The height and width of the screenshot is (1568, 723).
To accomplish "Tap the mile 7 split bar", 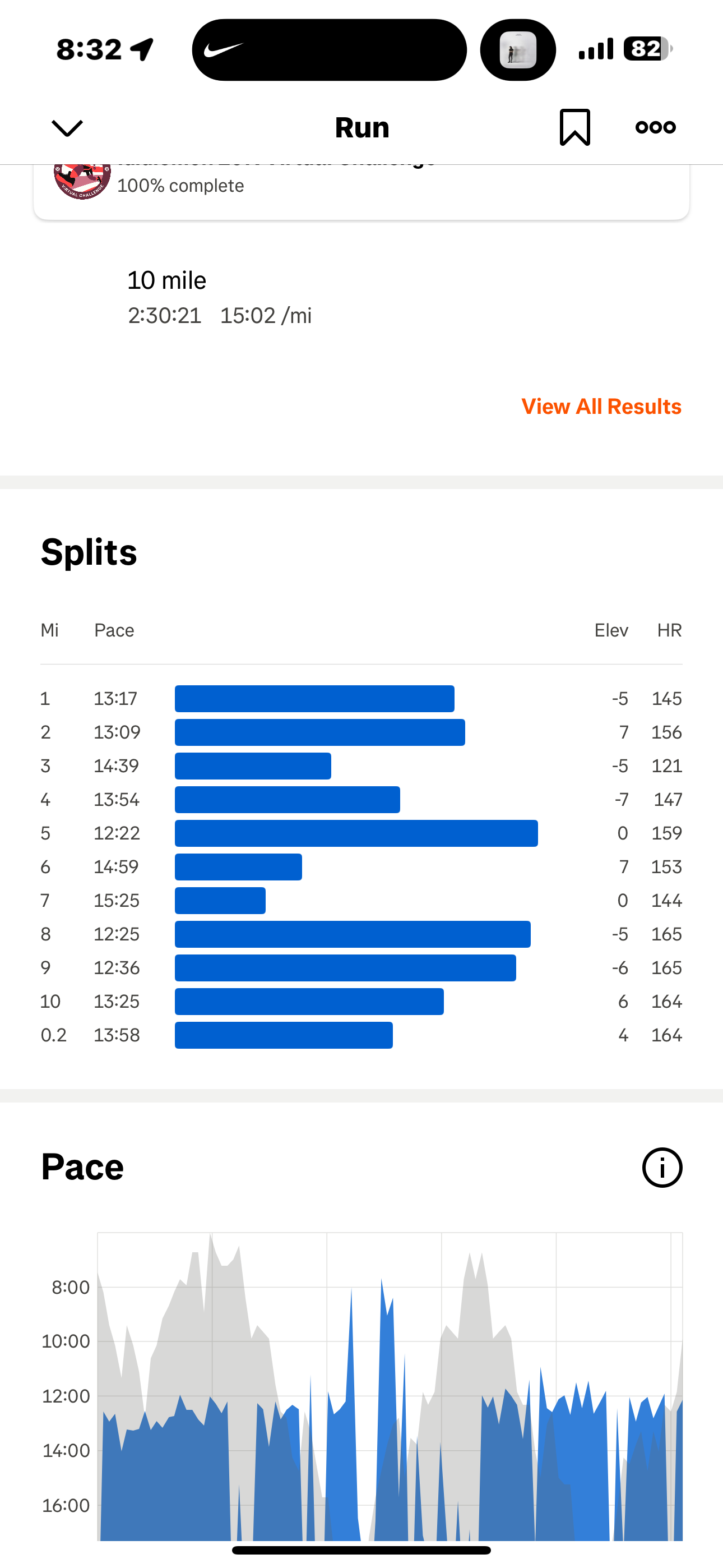I will point(220,901).
